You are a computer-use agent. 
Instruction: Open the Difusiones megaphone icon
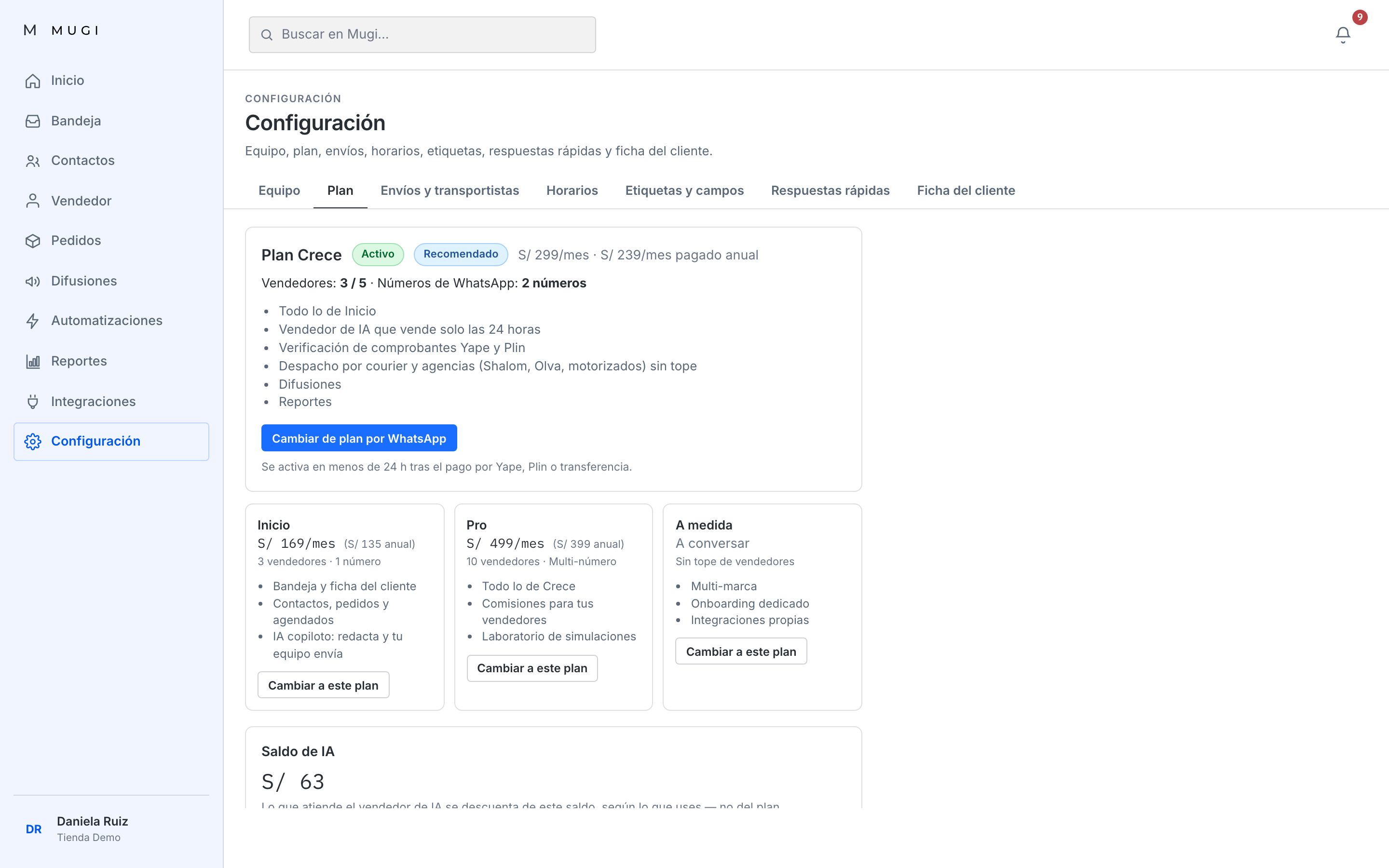(33, 281)
